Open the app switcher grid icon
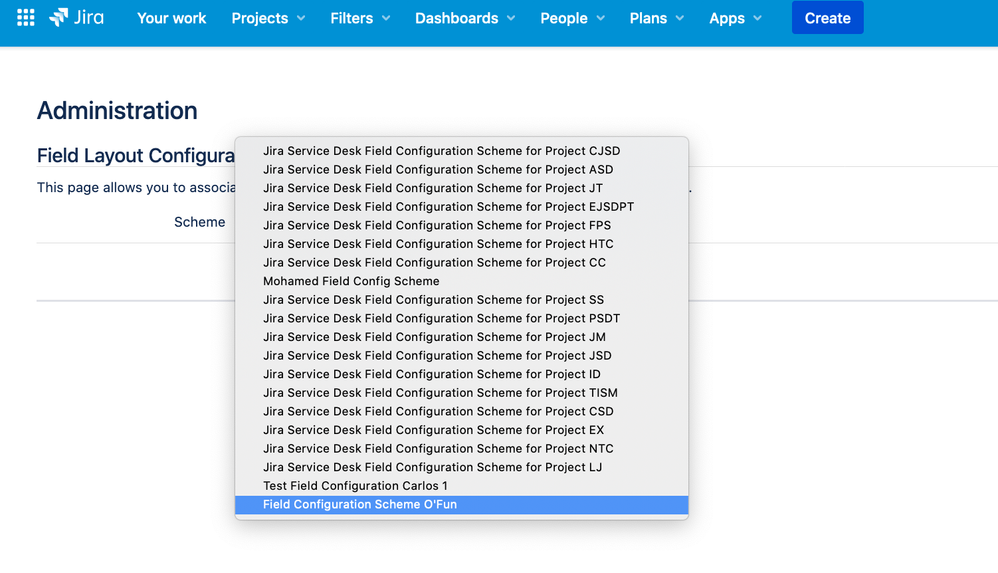998x573 pixels. 25,18
